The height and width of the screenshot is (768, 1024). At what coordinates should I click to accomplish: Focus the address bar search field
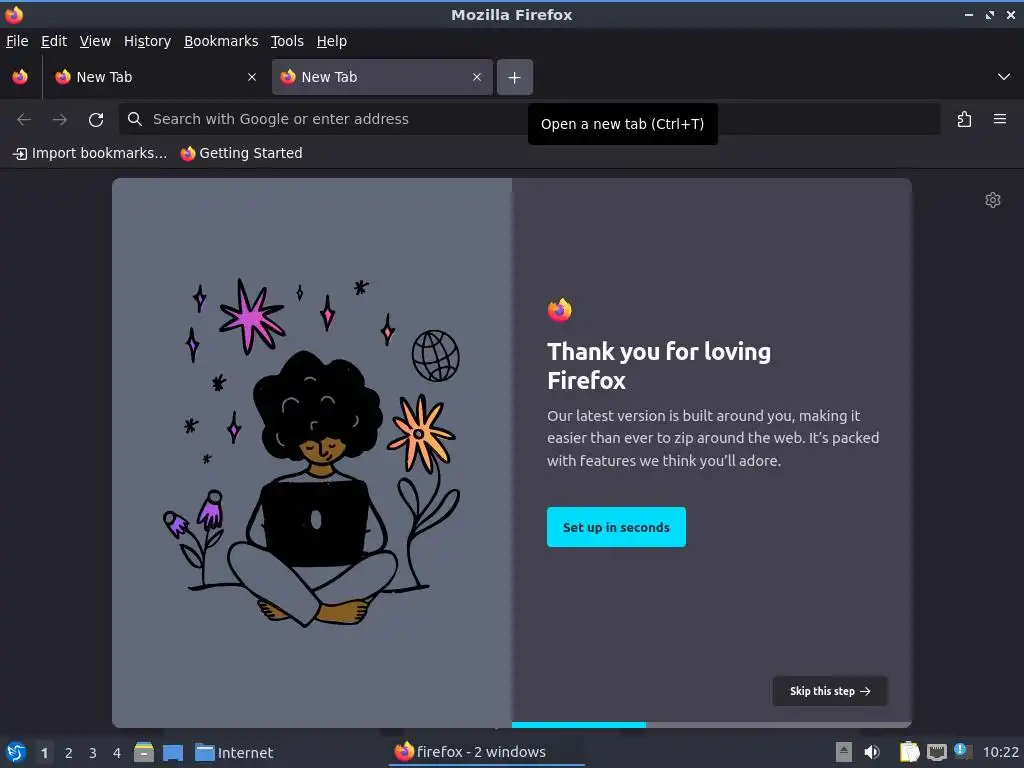530,119
